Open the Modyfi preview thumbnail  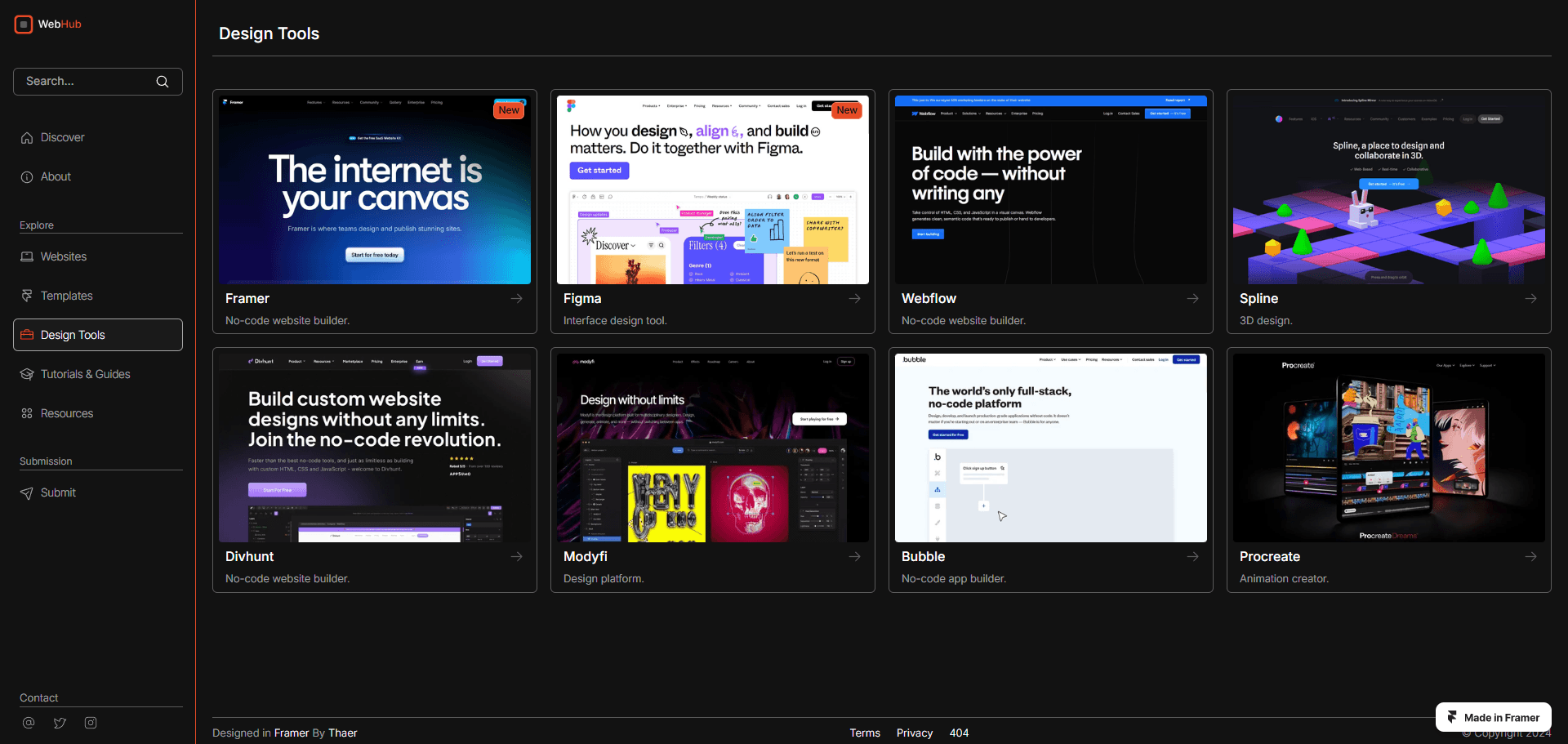click(x=713, y=448)
